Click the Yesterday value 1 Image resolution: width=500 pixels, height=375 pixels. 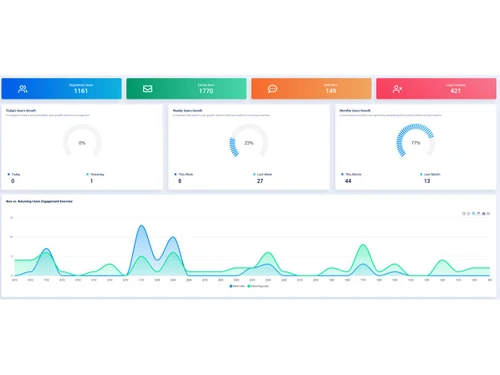(x=91, y=181)
